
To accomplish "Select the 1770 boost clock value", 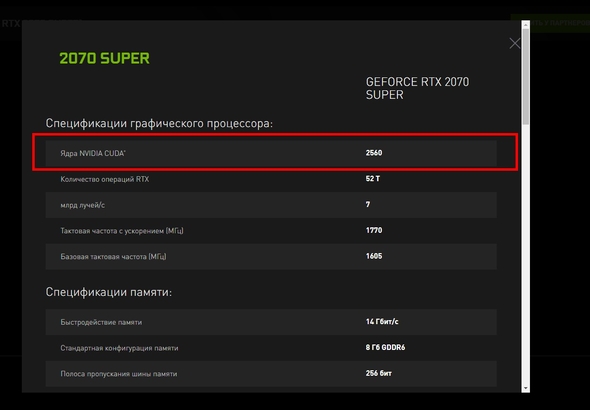I will click(374, 230).
